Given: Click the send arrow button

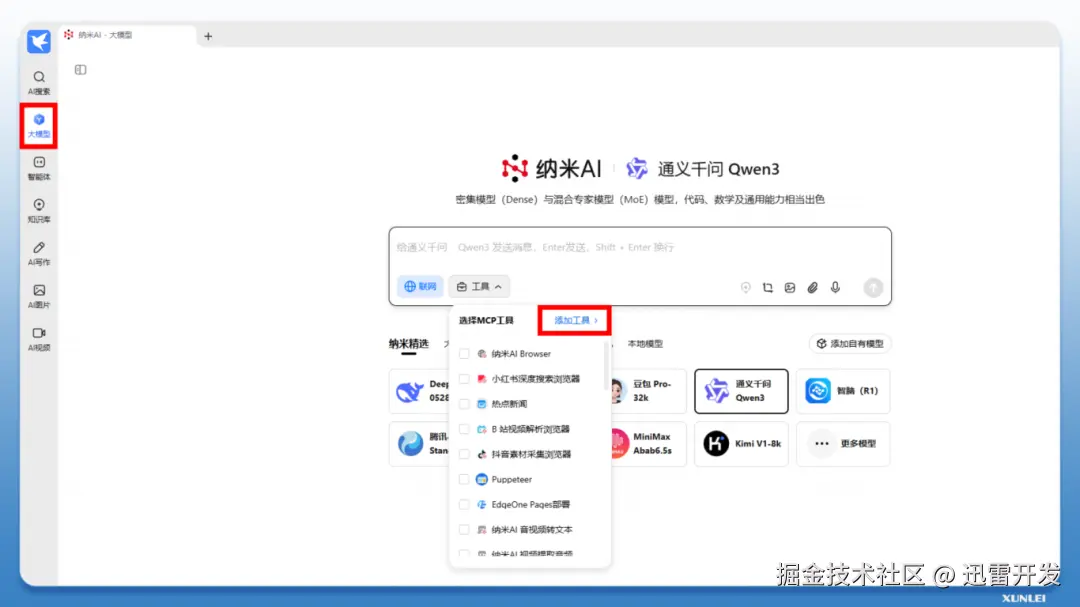Looking at the screenshot, I should point(873,287).
